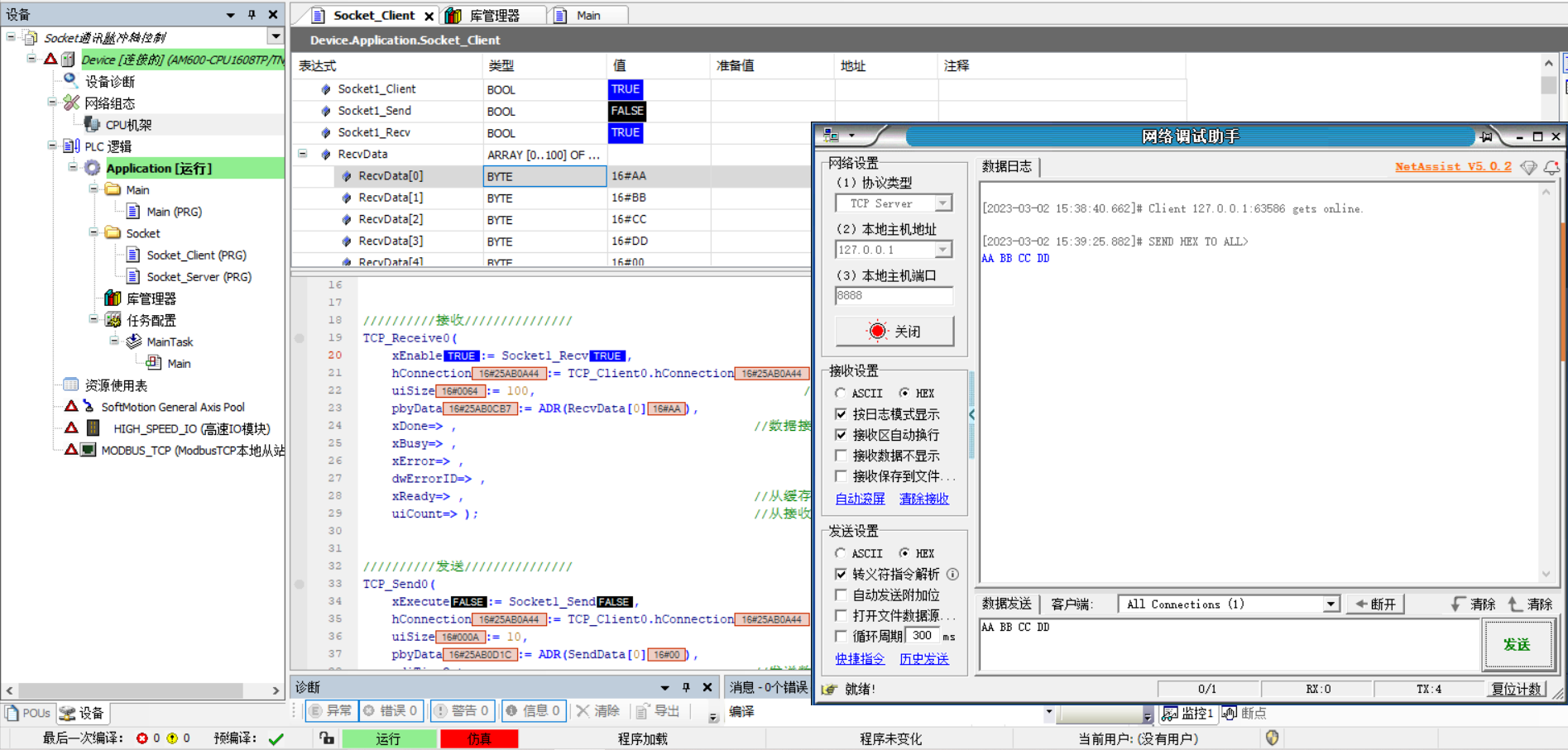Click the 断点 breakpoints icon
This screenshot has height=750, width=1568.
(x=1230, y=713)
